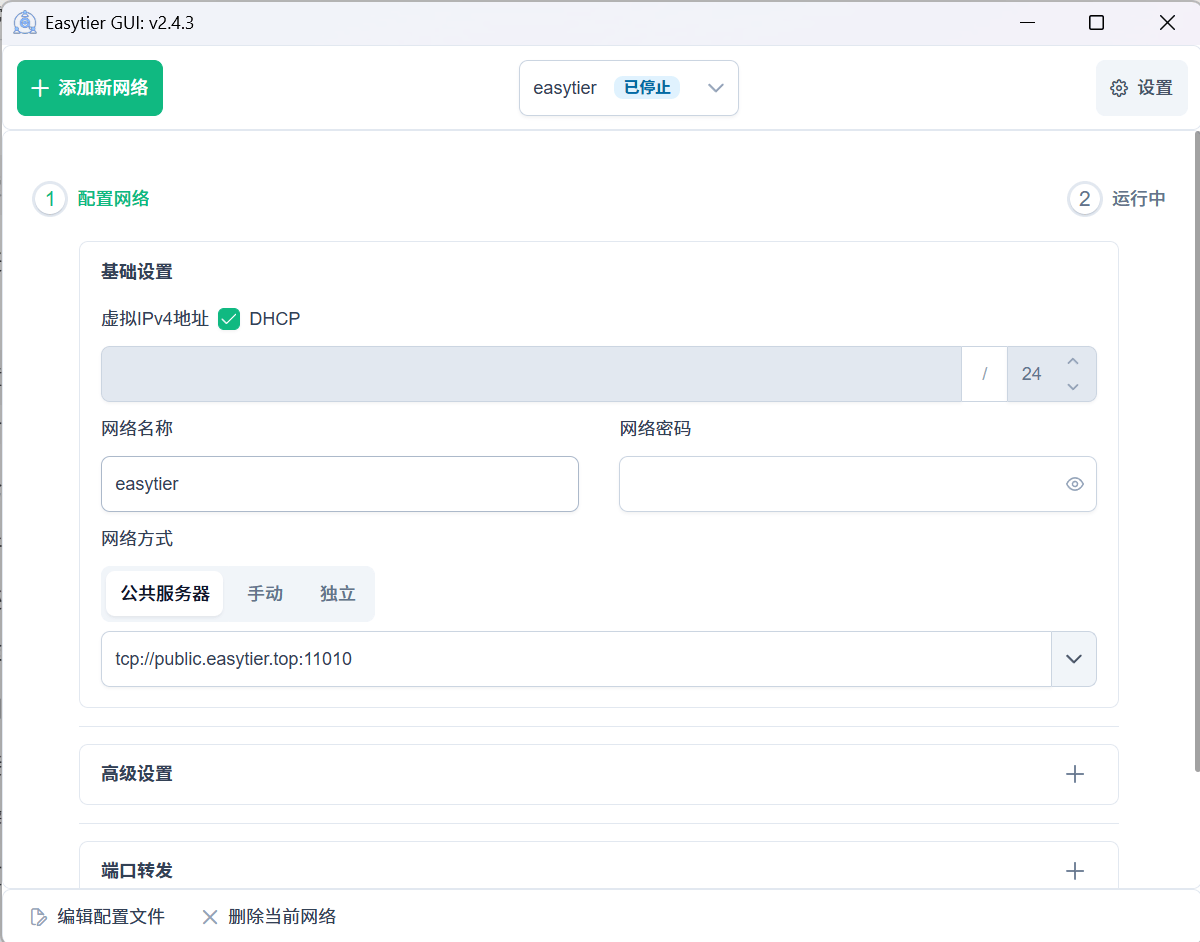The height and width of the screenshot is (942, 1200).
Task: Click the X icon beside 删除当前网络
Action: tap(210, 917)
